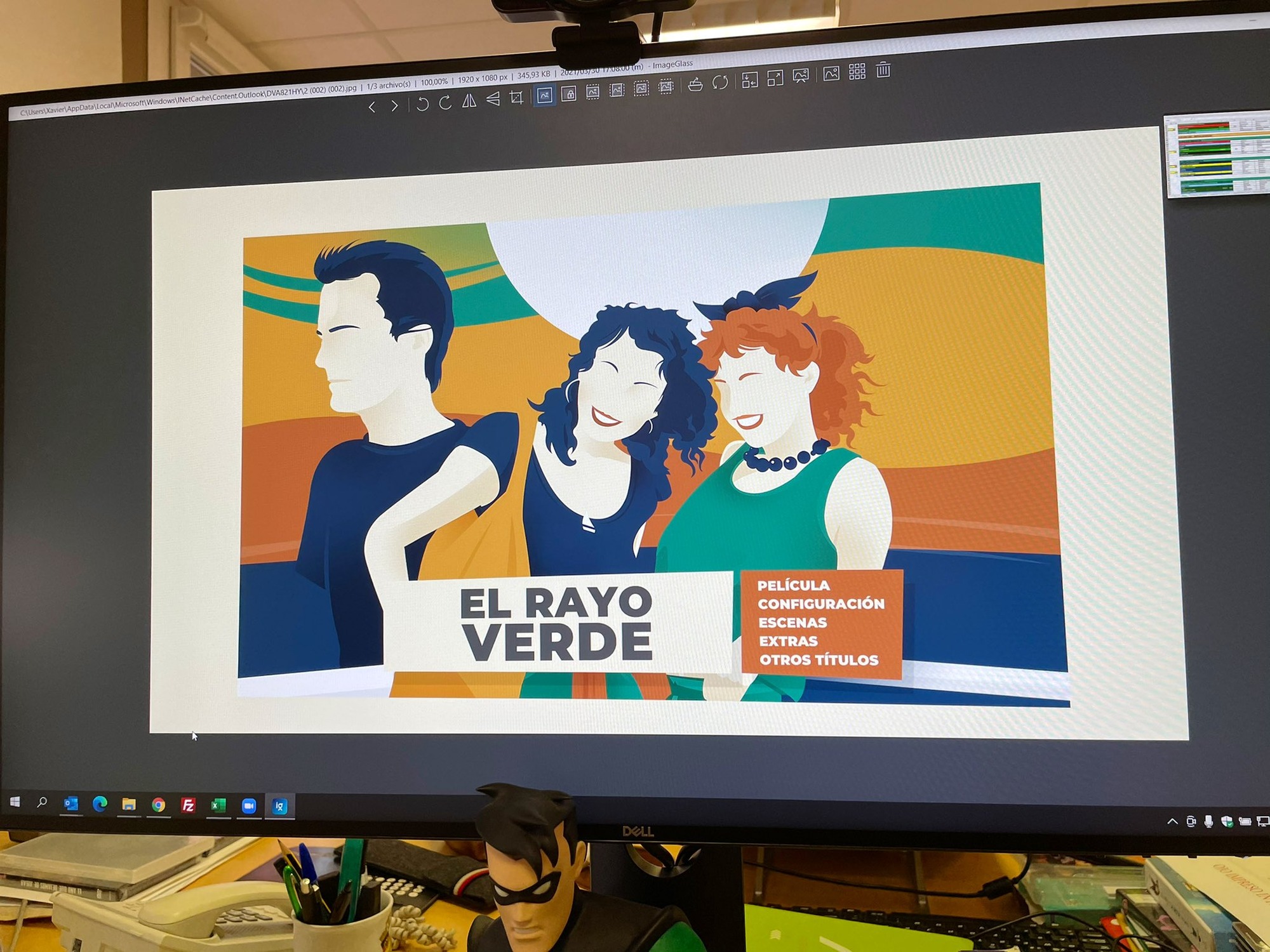Rotate image clockwise
1270x952 pixels.
coord(445,102)
